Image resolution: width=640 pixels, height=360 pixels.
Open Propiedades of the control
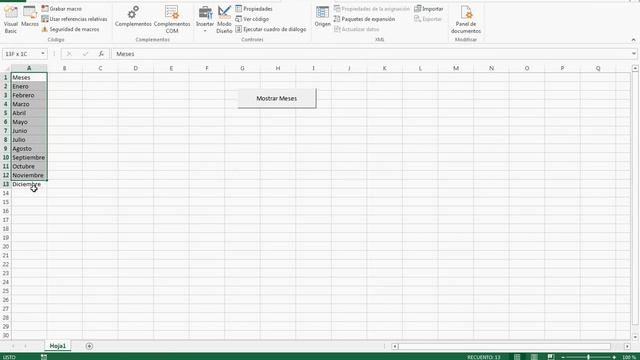254,9
